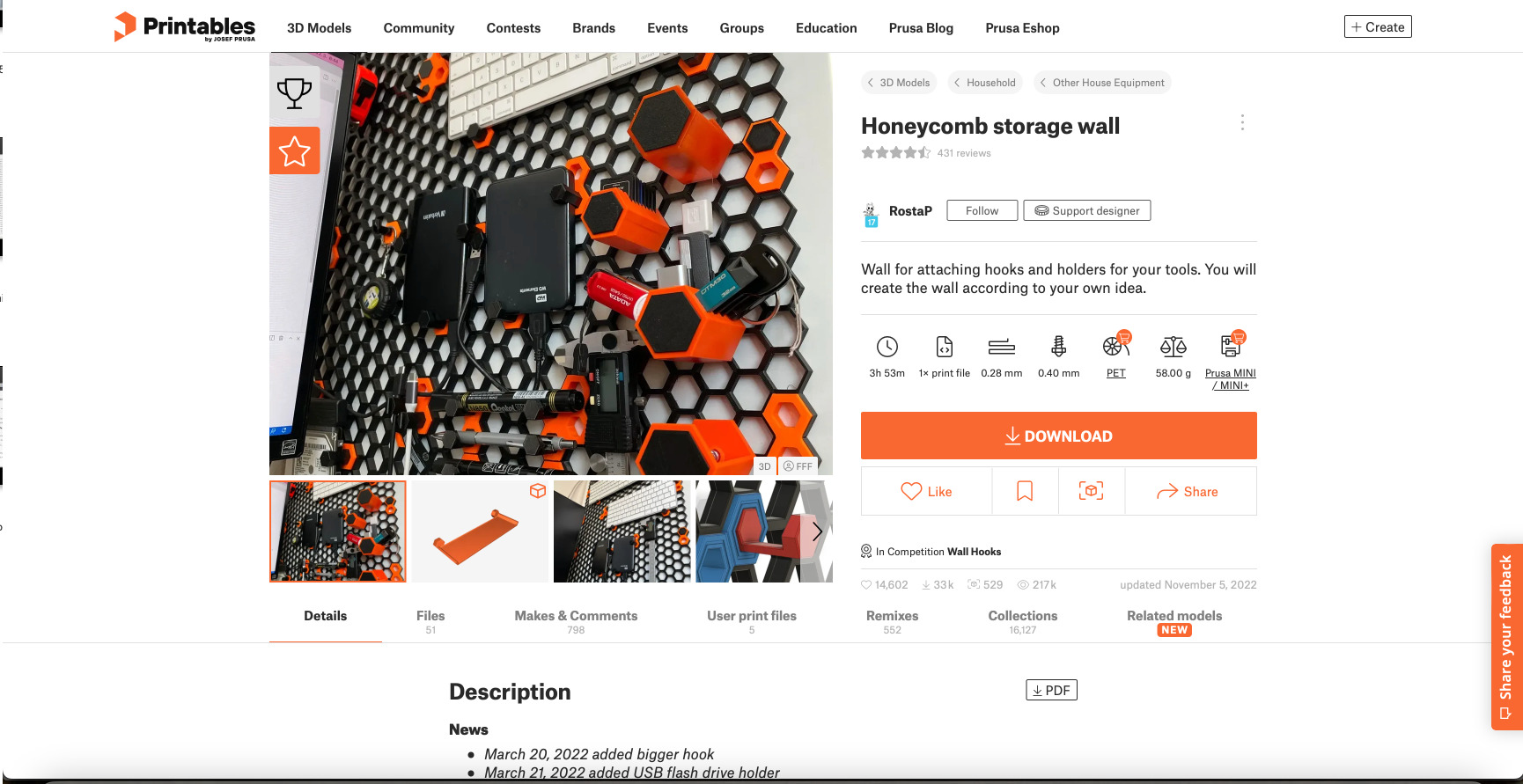Bookmark the model with the bookmark icon
The width and height of the screenshot is (1523, 784).
click(x=1025, y=491)
